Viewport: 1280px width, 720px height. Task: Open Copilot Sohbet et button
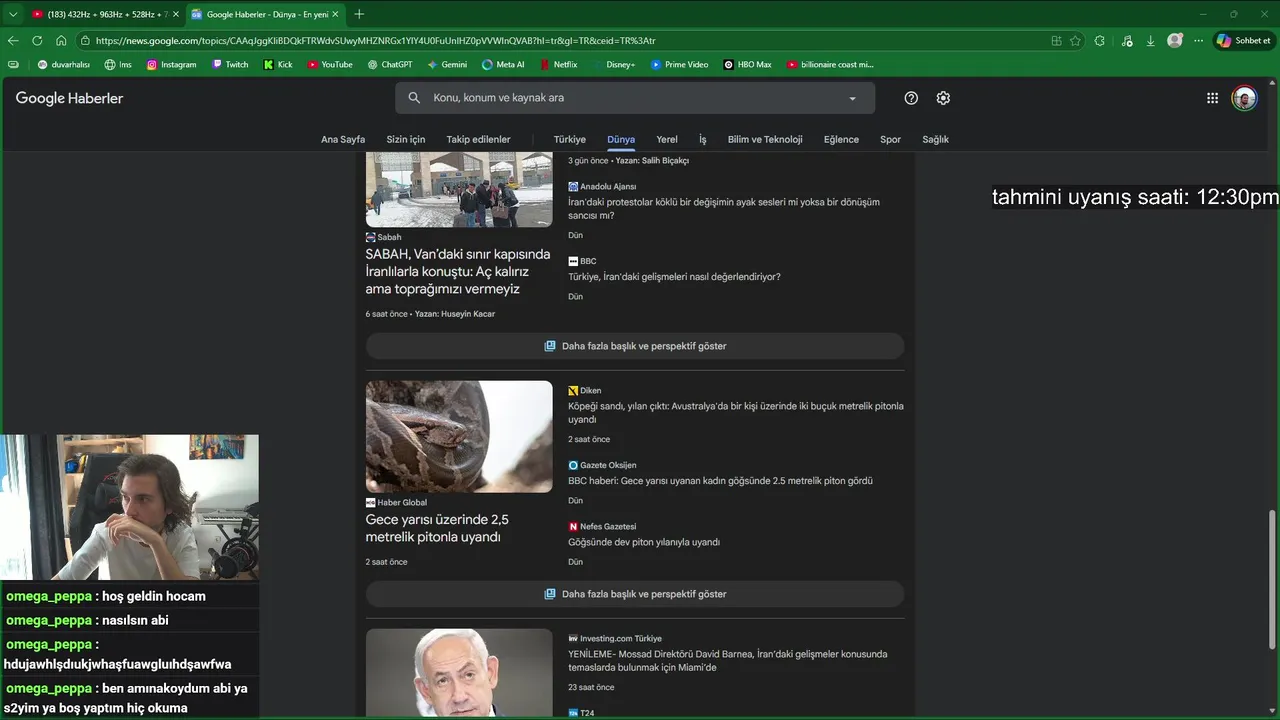(1243, 41)
